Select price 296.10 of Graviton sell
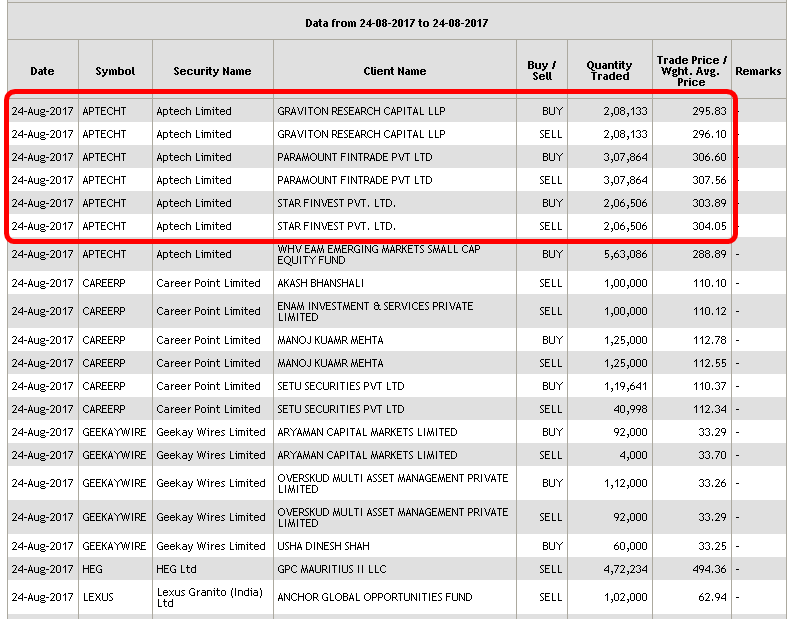This screenshot has width=792, height=619. pyautogui.click(x=709, y=134)
